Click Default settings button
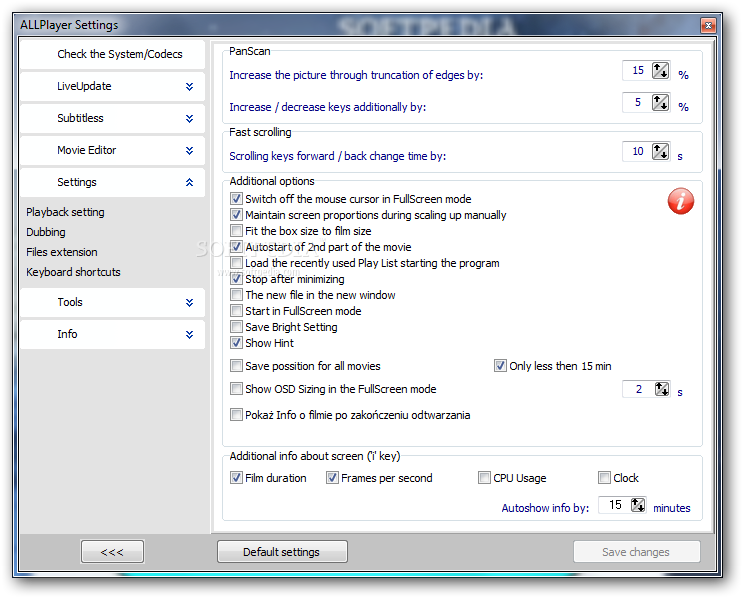743x598 pixels. (282, 552)
